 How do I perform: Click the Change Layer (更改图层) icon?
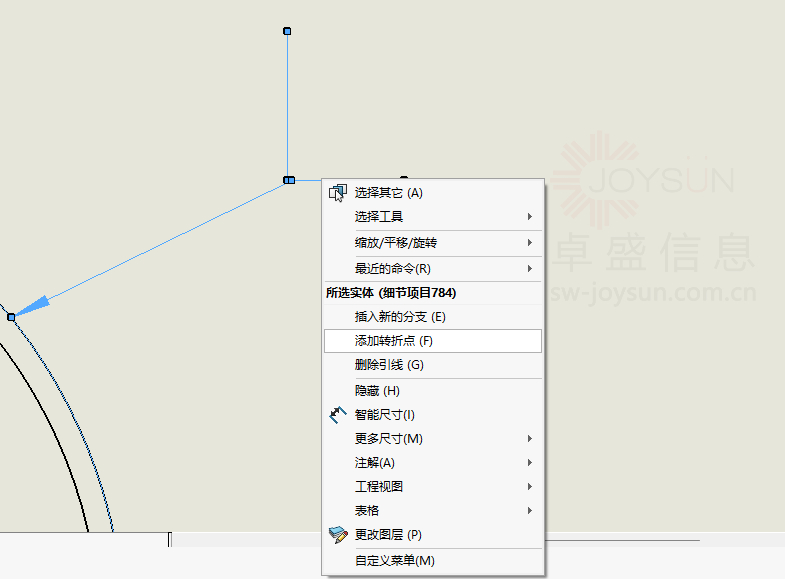click(x=337, y=535)
